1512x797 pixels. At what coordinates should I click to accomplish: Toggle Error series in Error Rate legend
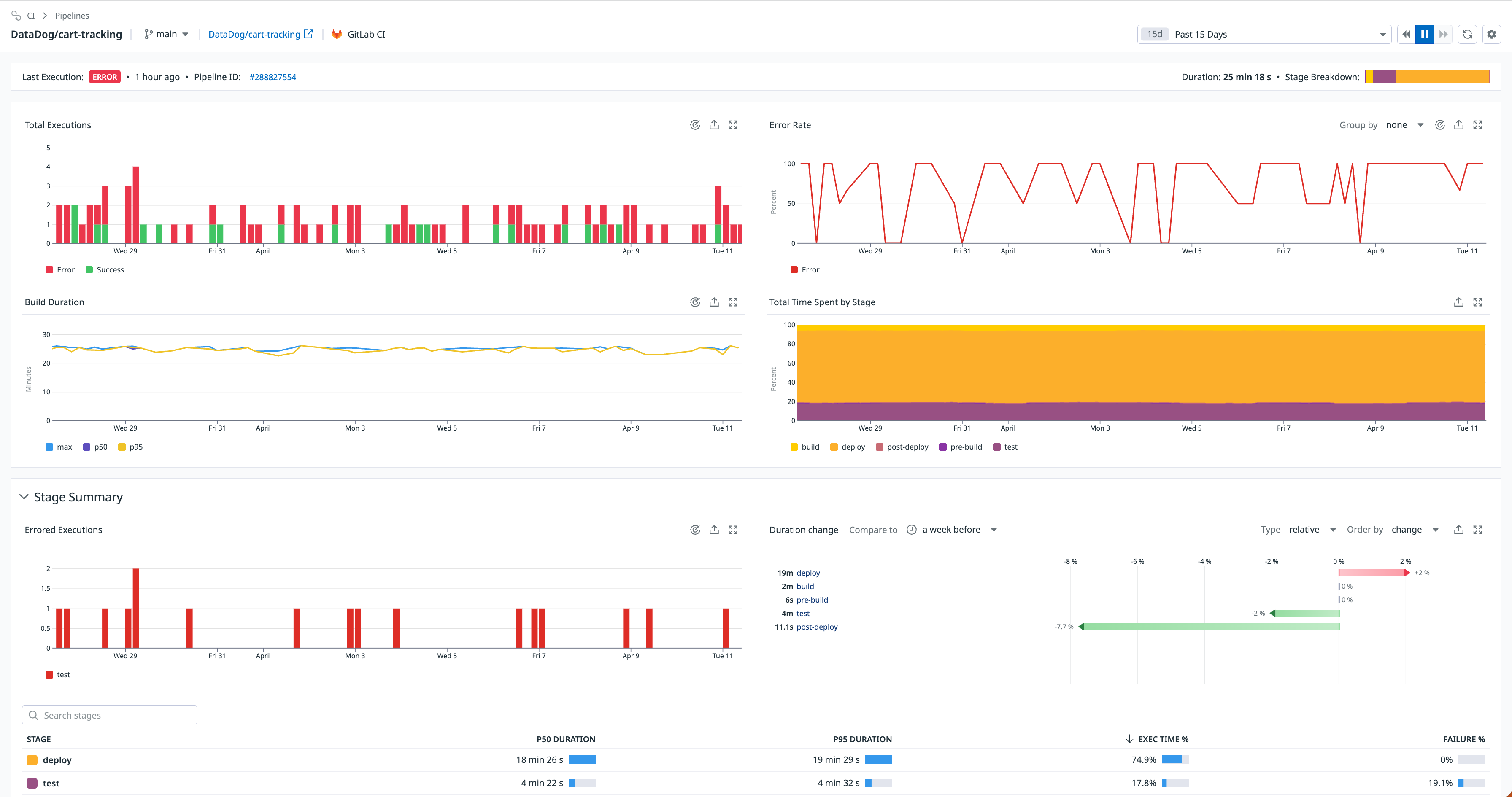tap(805, 270)
